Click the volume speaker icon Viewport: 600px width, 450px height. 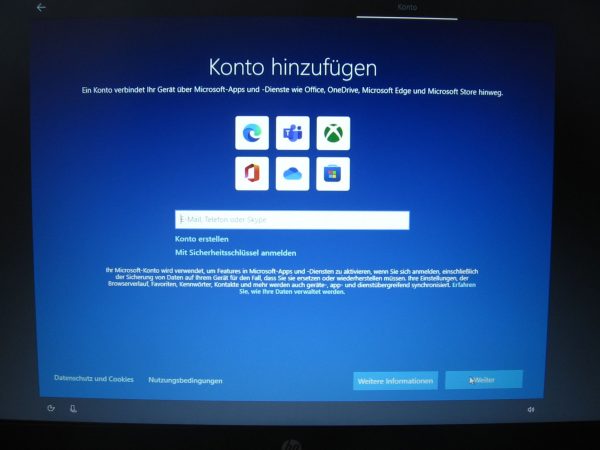(x=531, y=409)
